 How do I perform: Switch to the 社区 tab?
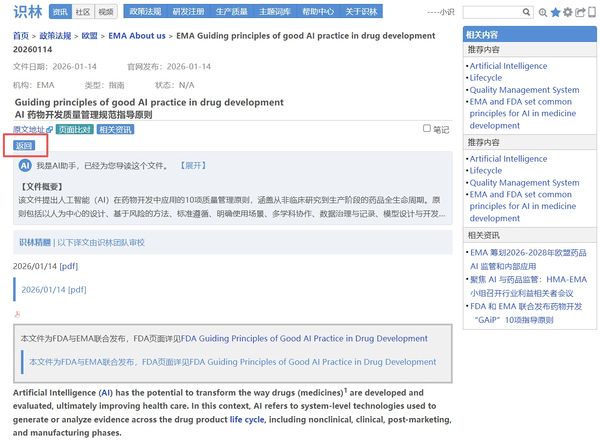tap(83, 12)
